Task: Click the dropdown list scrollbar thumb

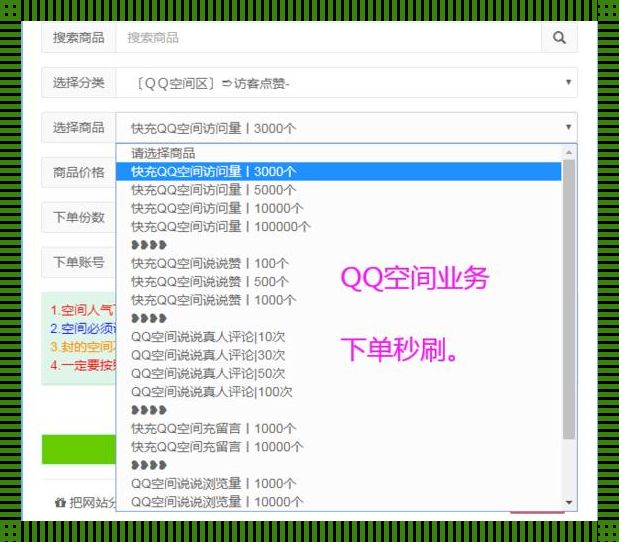Action: coord(569,299)
